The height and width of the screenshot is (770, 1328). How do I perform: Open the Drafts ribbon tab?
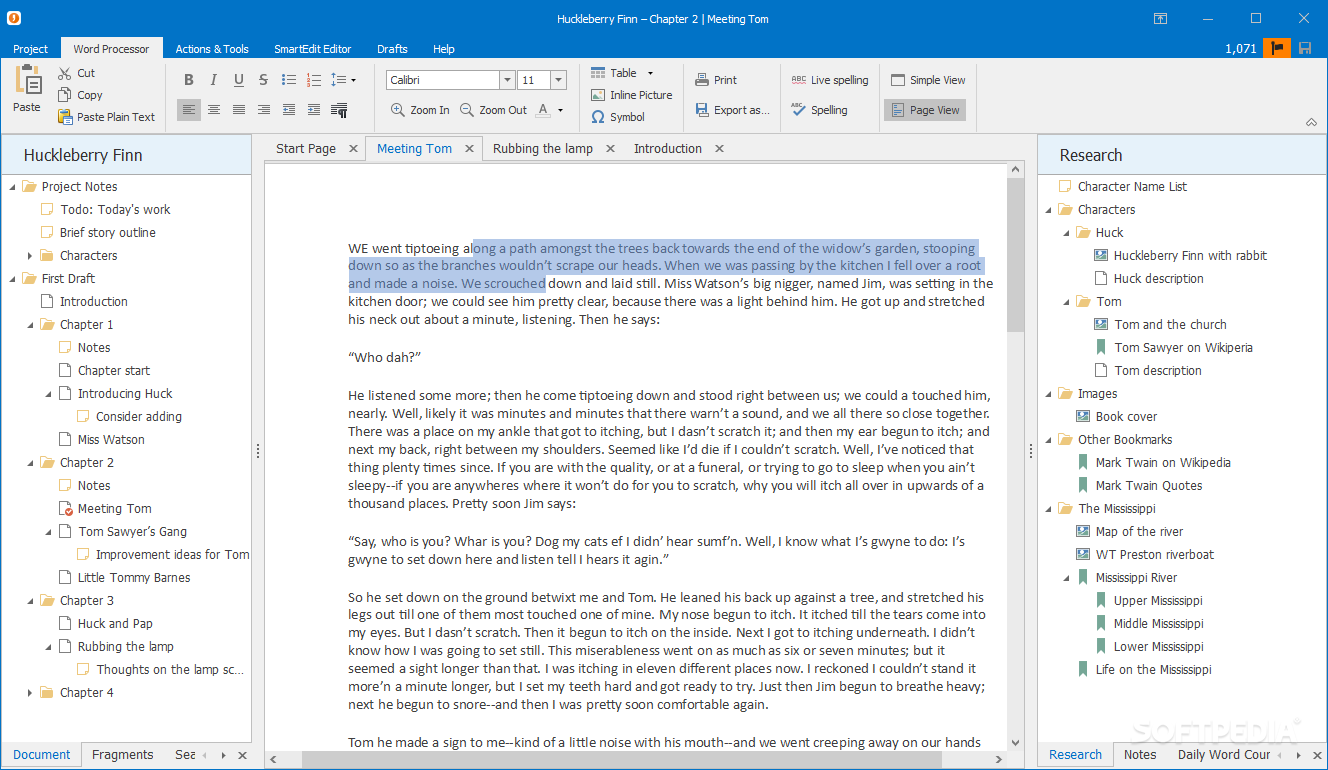[392, 49]
